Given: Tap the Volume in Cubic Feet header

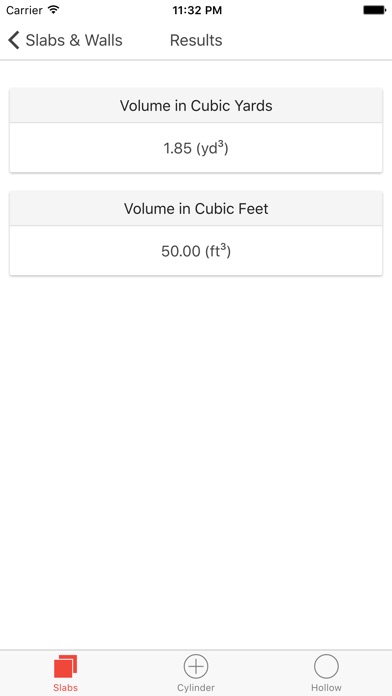Looking at the screenshot, I should (x=196, y=209).
